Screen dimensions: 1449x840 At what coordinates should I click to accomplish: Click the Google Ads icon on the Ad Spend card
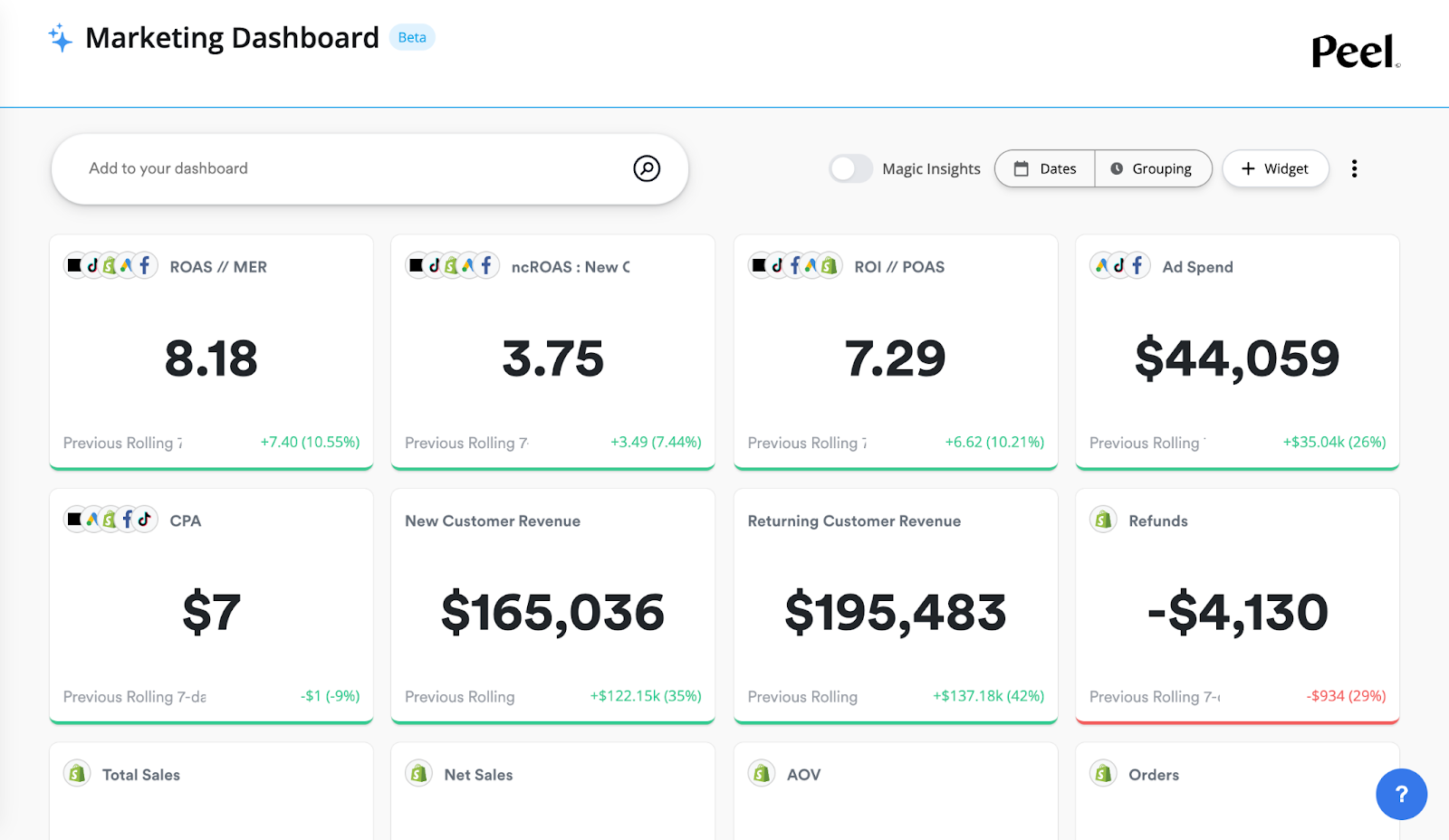click(x=1102, y=265)
